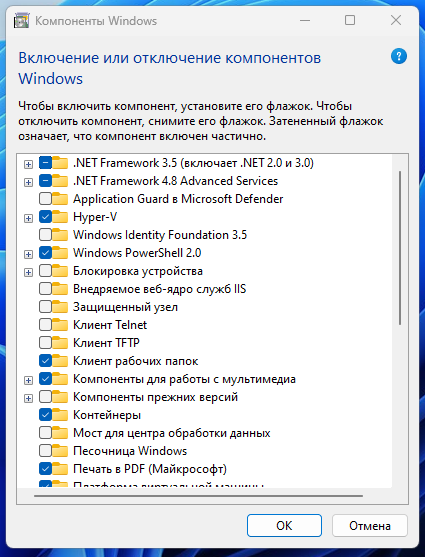Image resolution: width=425 pixels, height=557 pixels.
Task: Click folder icon of Печать в PDF
Action: point(60,469)
